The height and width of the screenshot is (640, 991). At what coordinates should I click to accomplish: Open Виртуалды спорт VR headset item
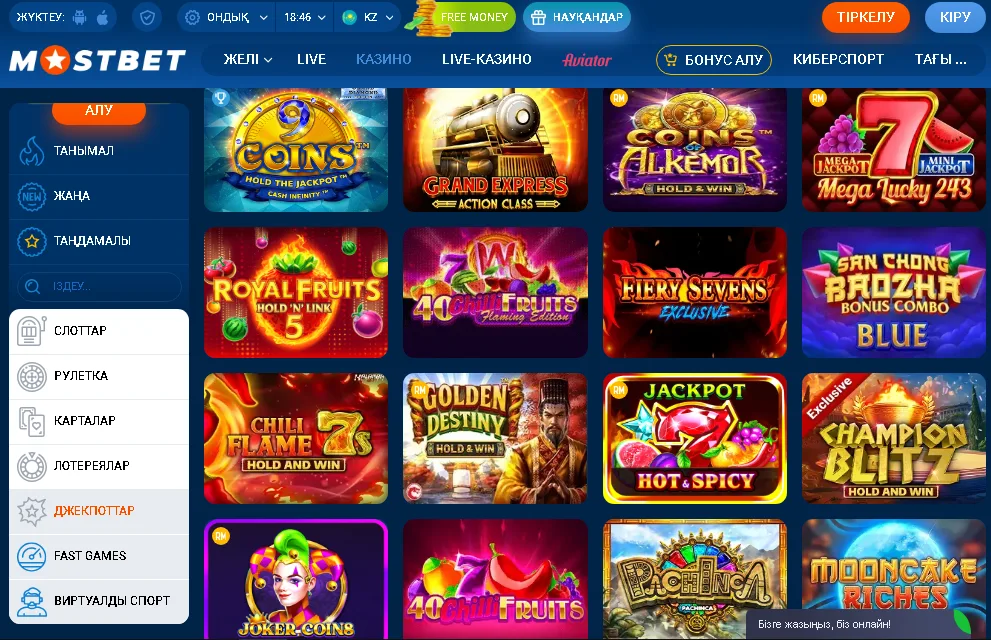(99, 601)
